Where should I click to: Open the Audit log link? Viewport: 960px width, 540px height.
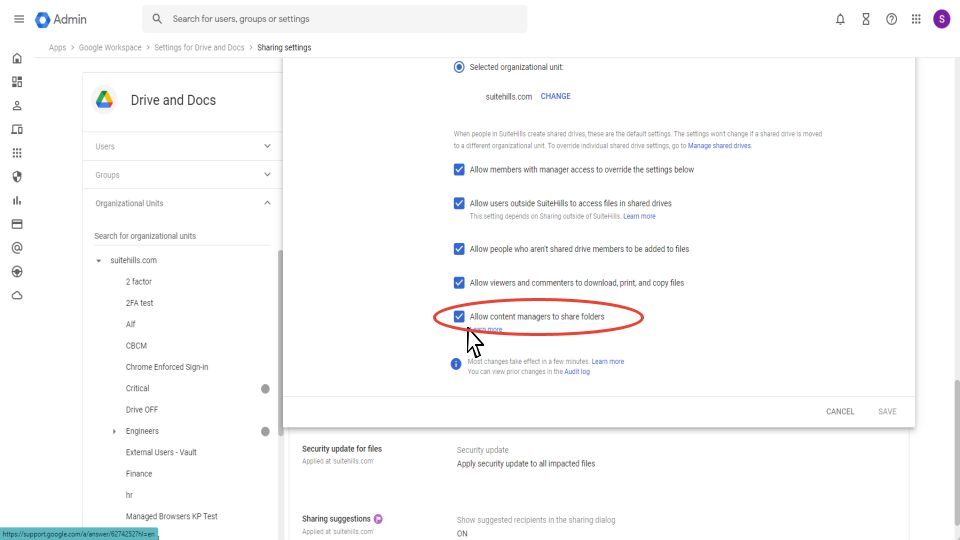[577, 372]
